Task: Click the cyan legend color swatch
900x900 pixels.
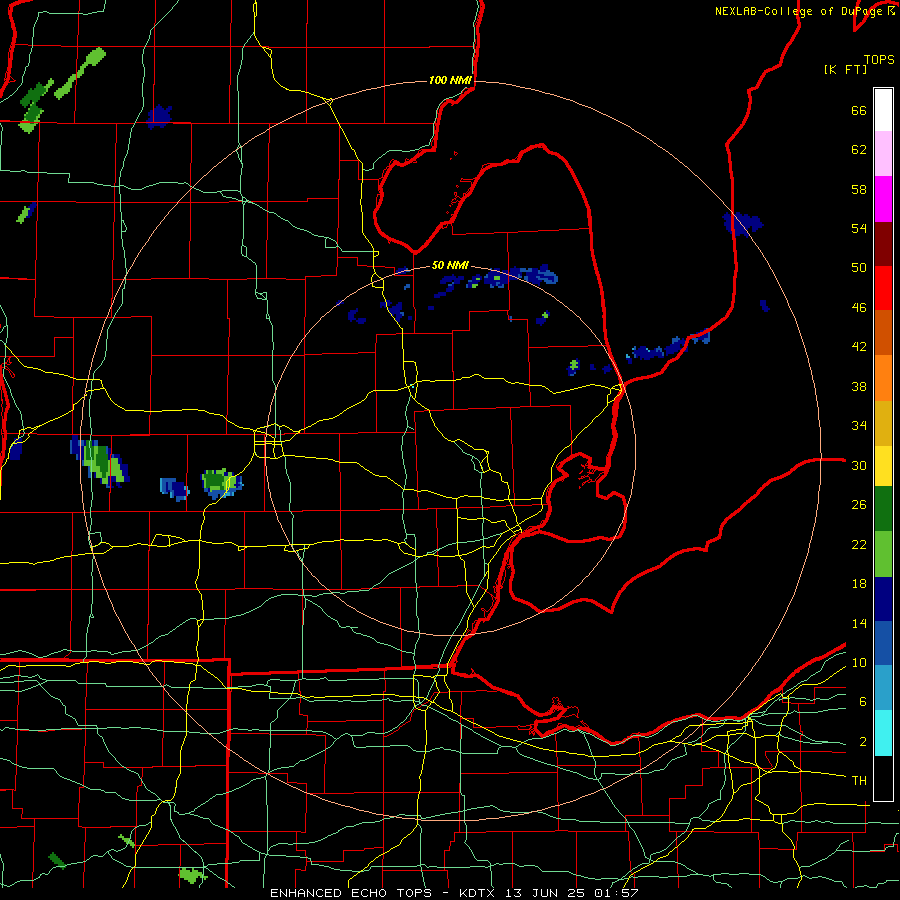Action: point(883,733)
